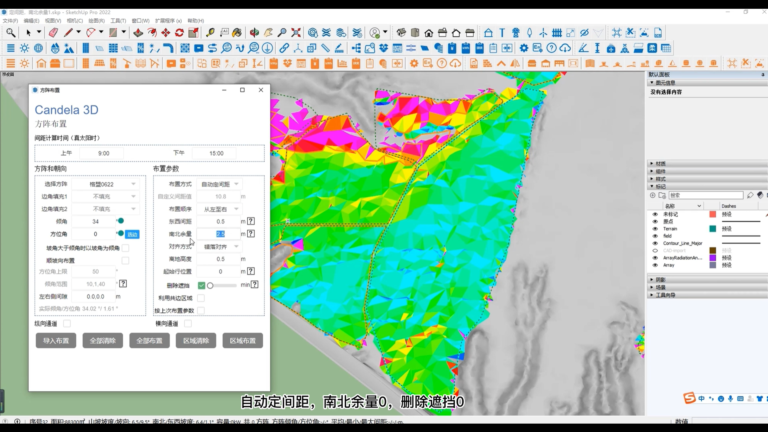This screenshot has height=432, width=768.
Task: Activate the Push/Pull tool
Action: pos(138,33)
